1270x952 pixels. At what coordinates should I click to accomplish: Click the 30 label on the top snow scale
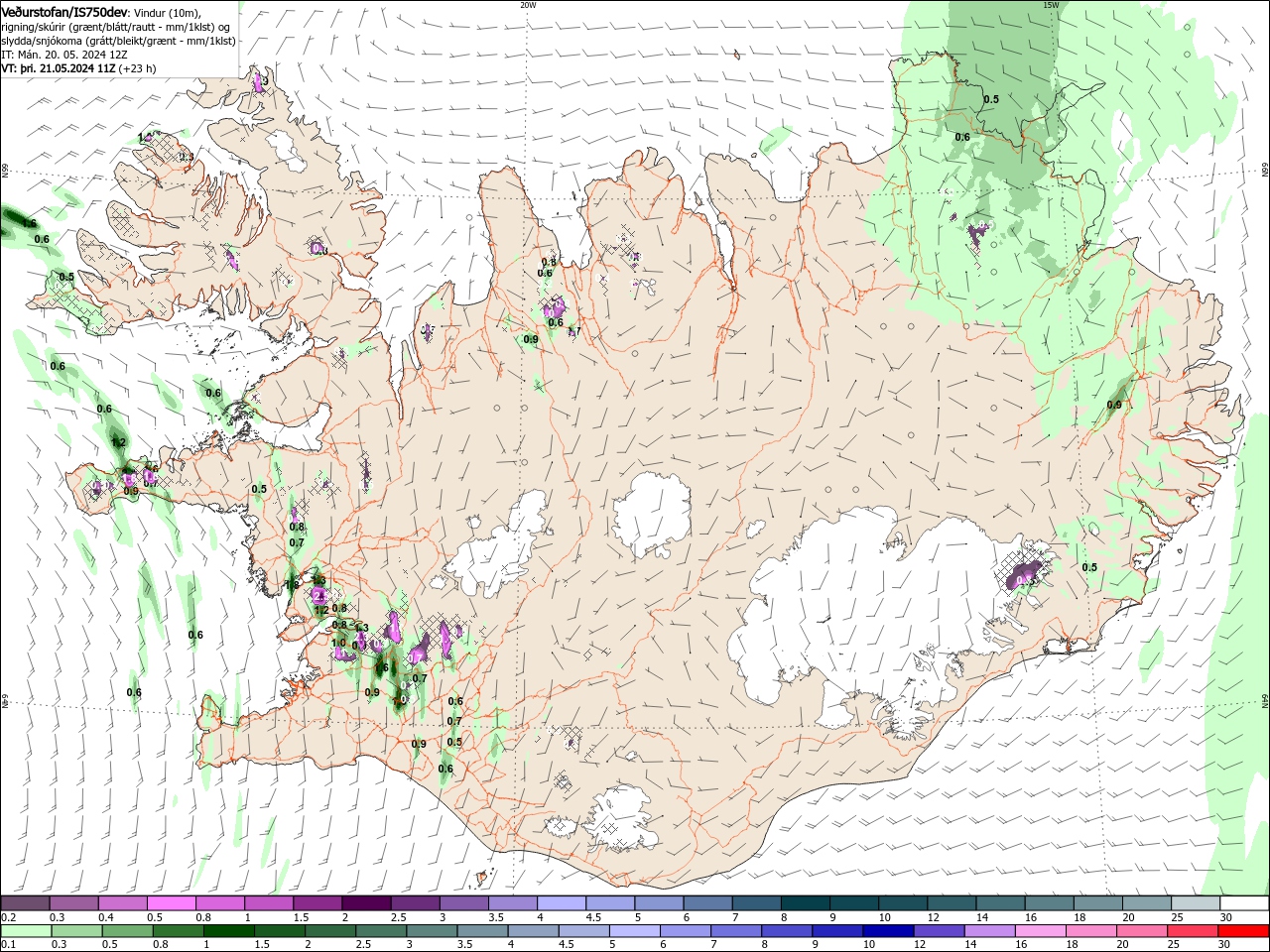click(x=1226, y=917)
